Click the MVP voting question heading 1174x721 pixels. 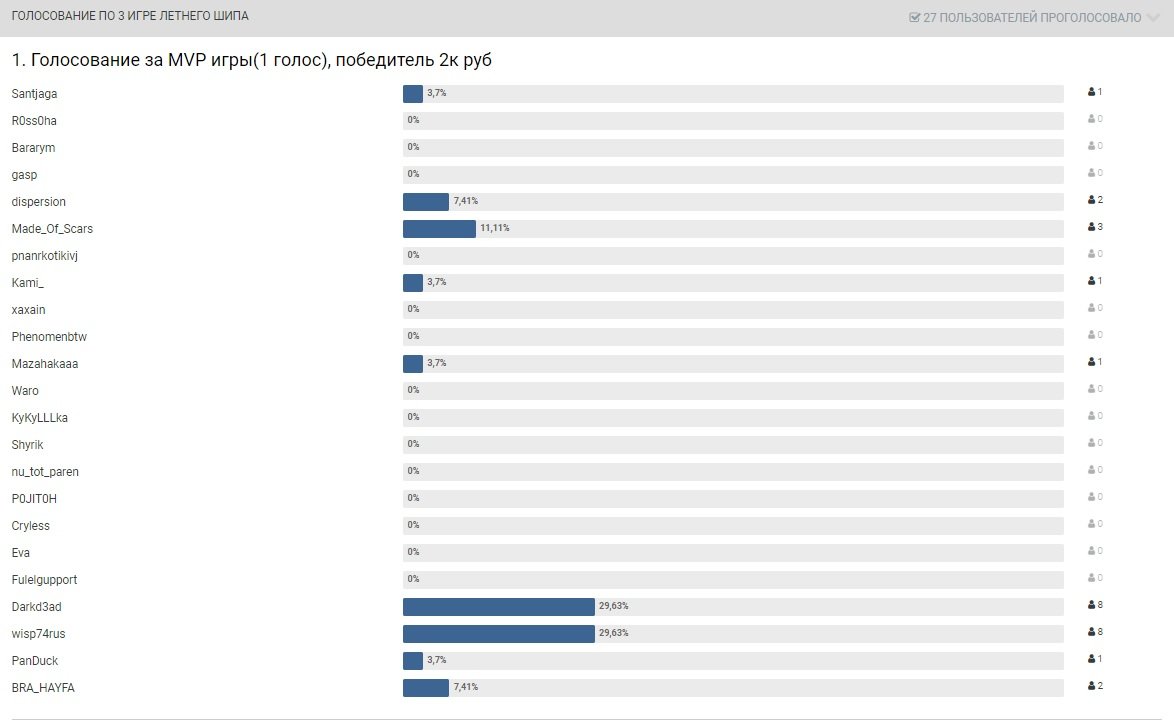click(251, 61)
